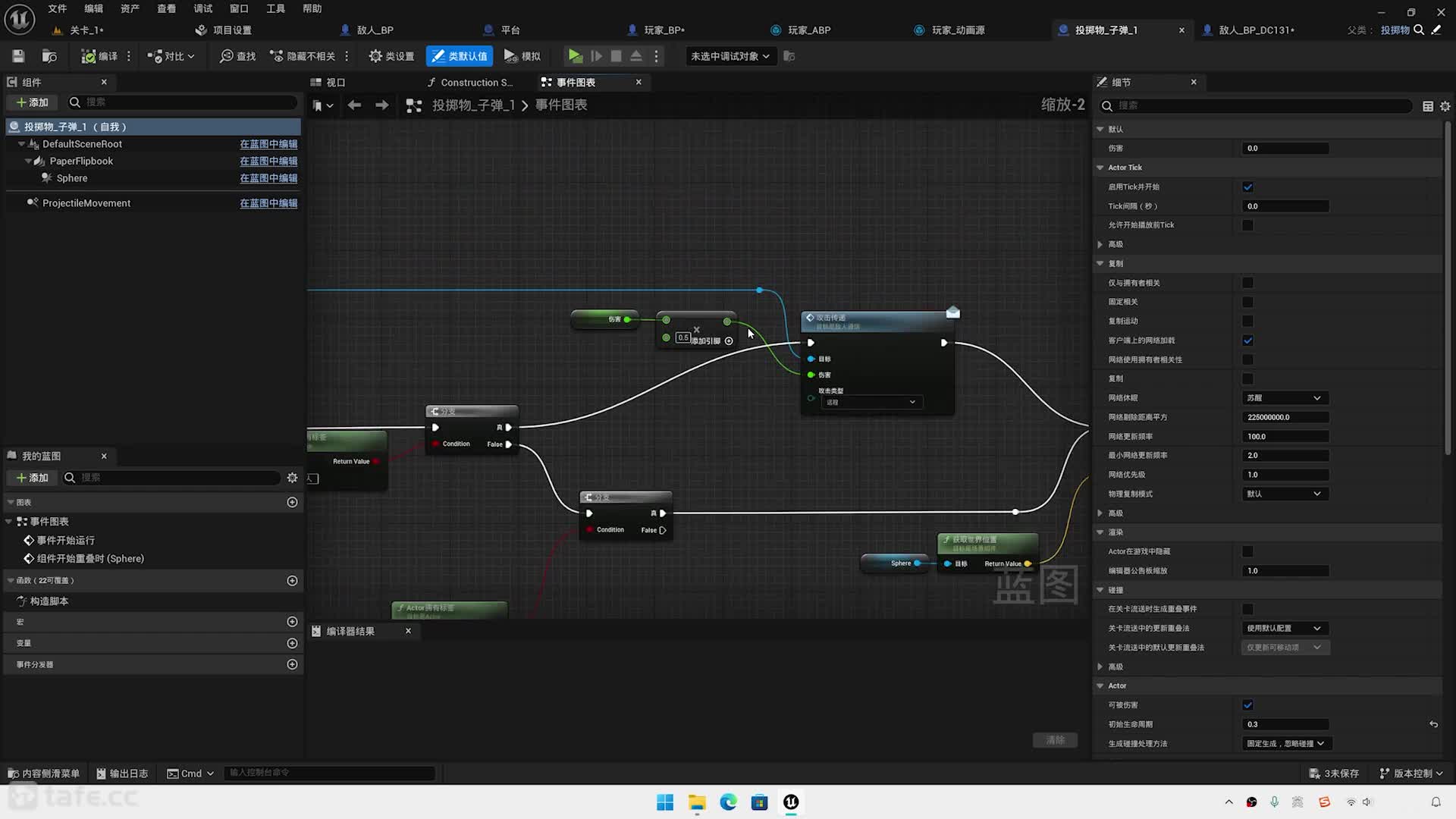Open 在蓝图中编辑 link for Sphere
Screen dimensions: 1456x819
[268, 178]
